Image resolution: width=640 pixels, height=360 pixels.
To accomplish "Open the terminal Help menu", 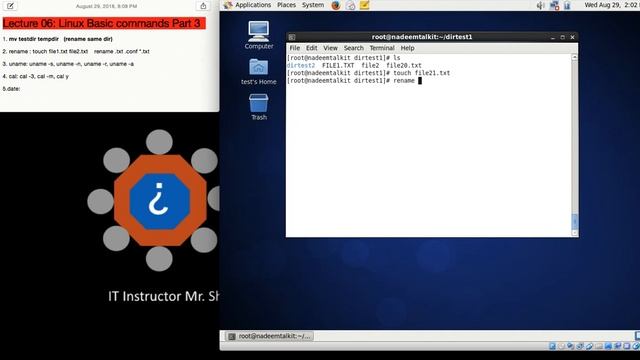I will click(x=407, y=48).
